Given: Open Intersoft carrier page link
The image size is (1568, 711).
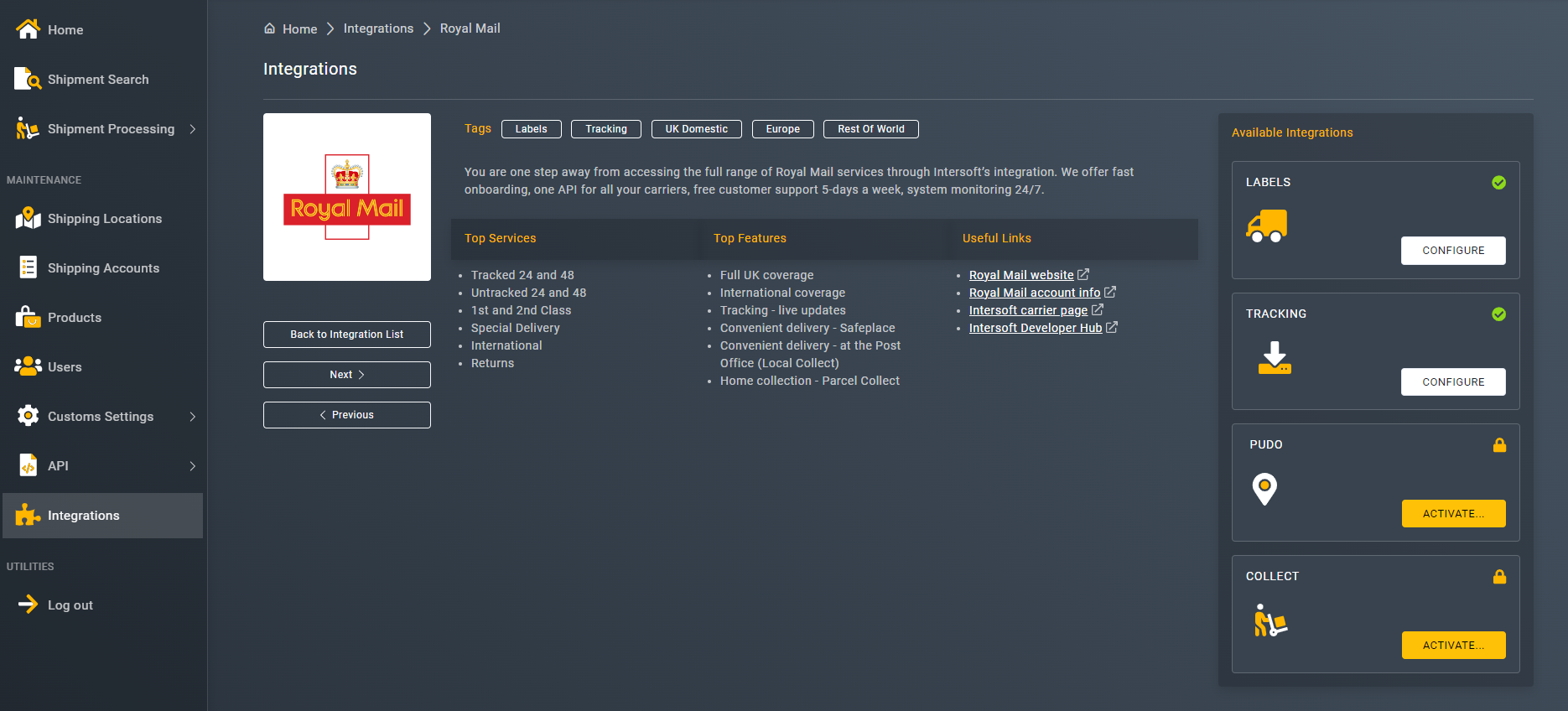Looking at the screenshot, I should click(x=1028, y=310).
